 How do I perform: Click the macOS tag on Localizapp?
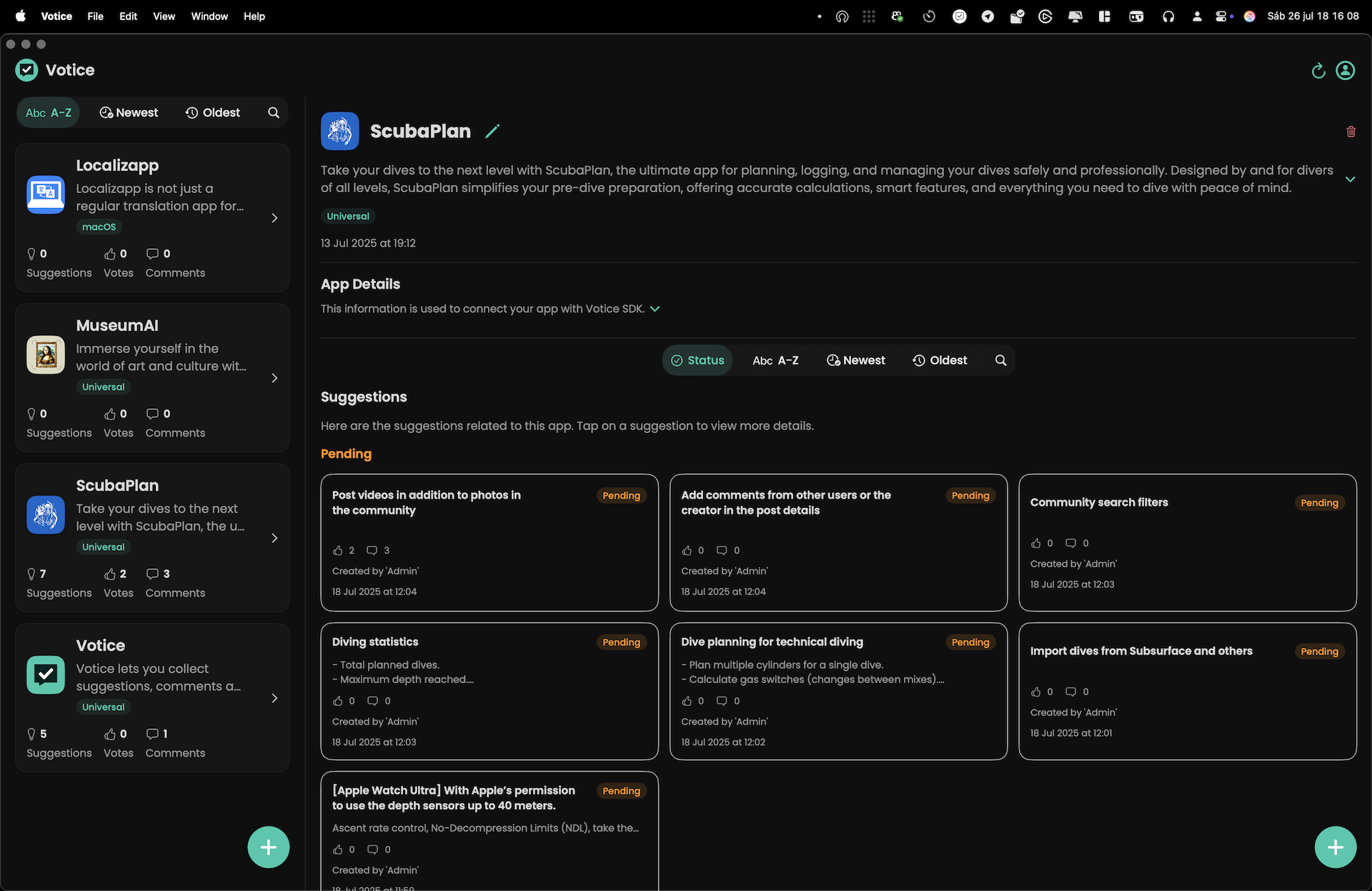pyautogui.click(x=99, y=227)
